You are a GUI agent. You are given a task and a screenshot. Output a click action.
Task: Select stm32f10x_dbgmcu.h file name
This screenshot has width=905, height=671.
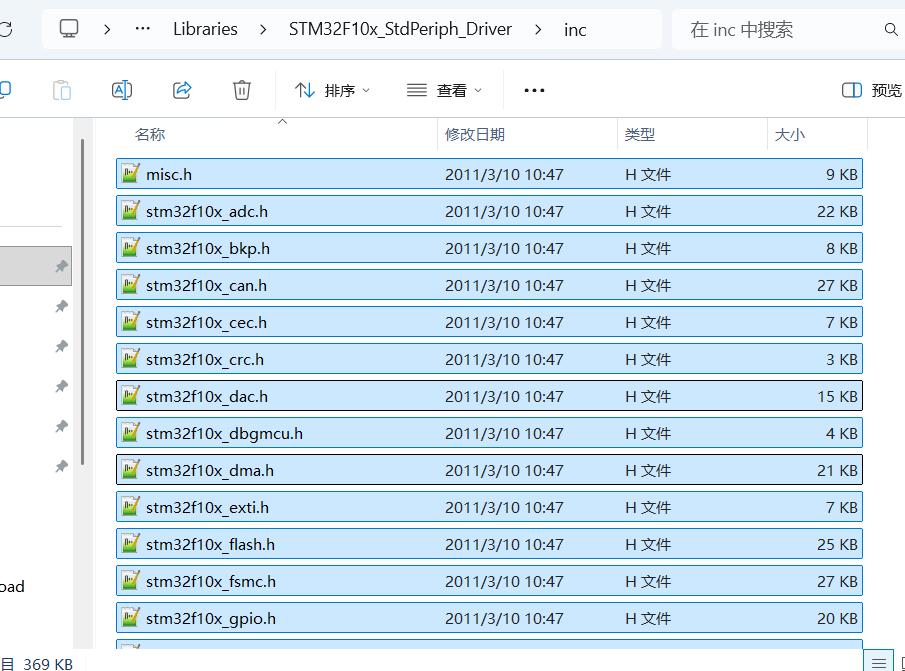click(224, 433)
